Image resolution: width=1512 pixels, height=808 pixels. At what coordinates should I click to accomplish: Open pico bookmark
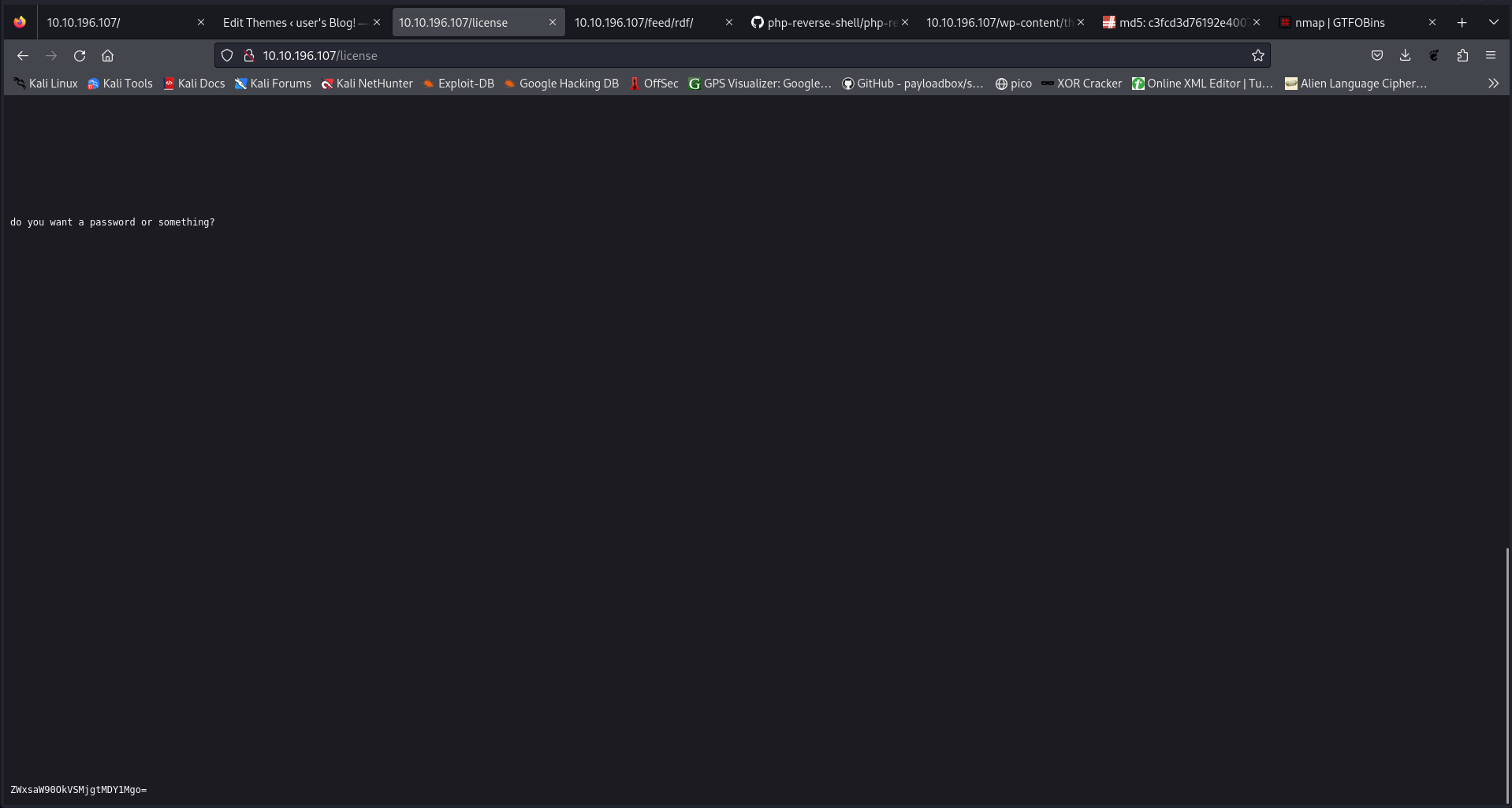click(x=1014, y=83)
